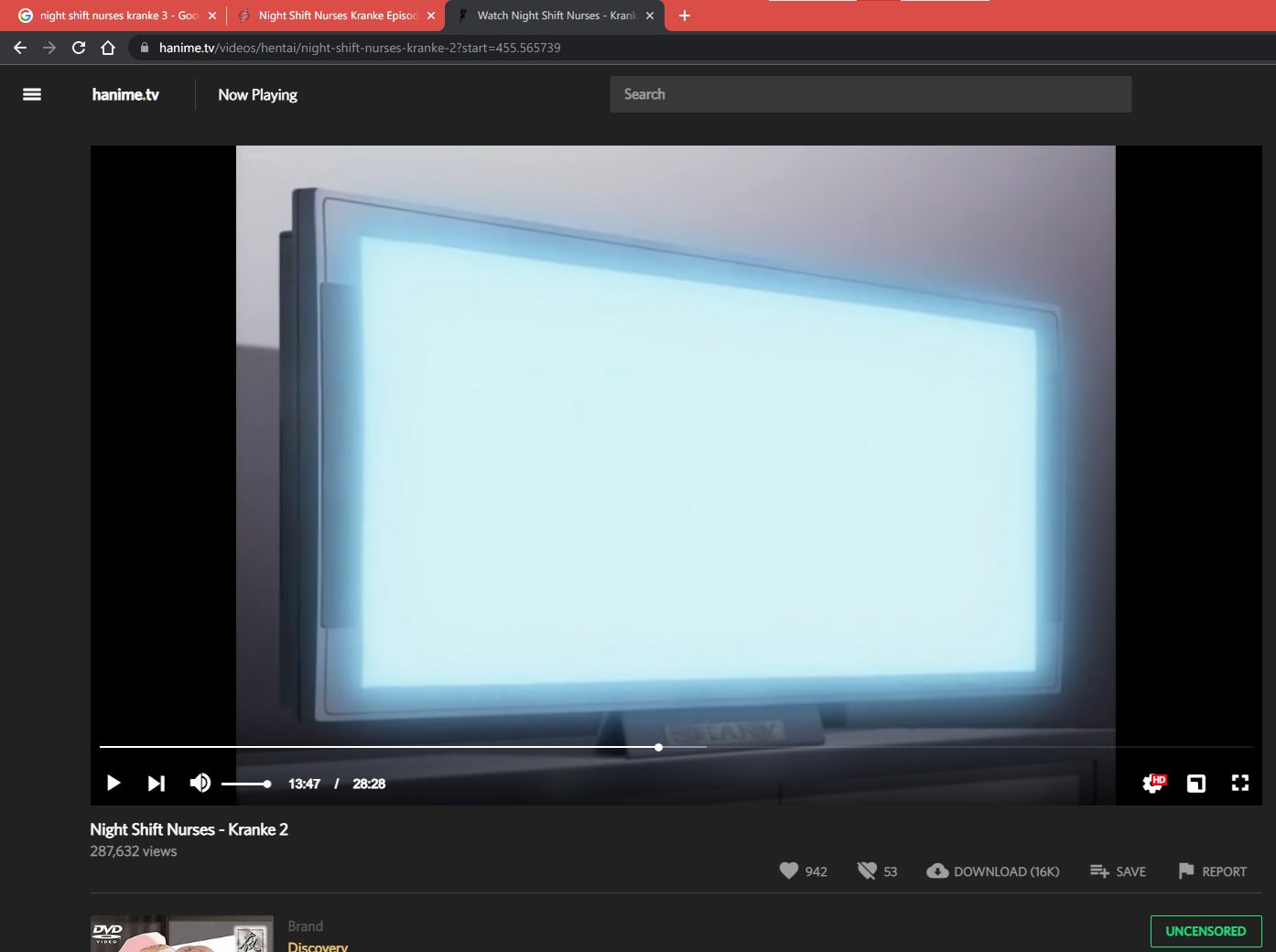Open the Discovery brand link
The image size is (1276, 952).
[318, 946]
